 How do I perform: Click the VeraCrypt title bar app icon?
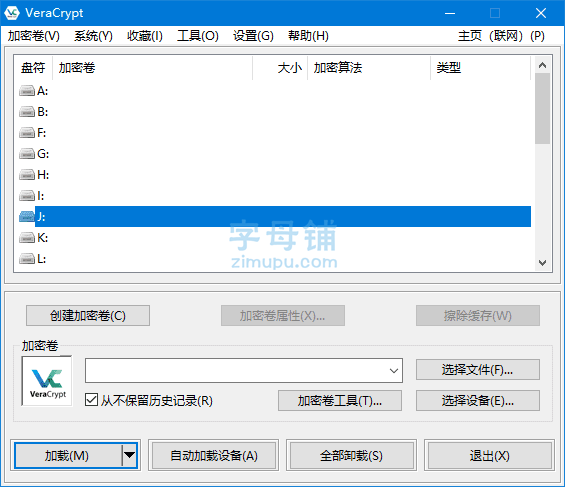(x=12, y=13)
